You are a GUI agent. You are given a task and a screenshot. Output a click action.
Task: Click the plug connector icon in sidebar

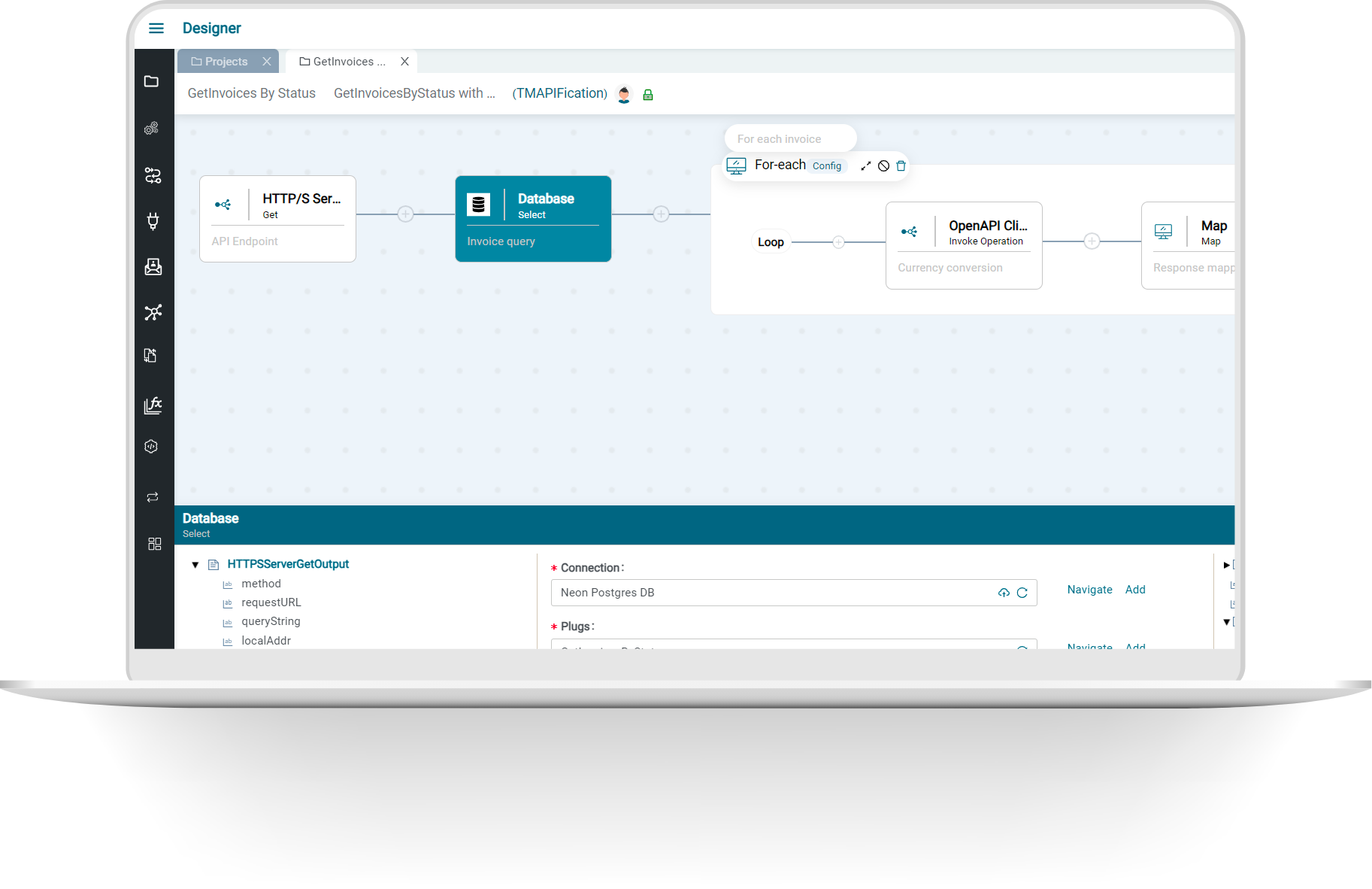(x=153, y=221)
